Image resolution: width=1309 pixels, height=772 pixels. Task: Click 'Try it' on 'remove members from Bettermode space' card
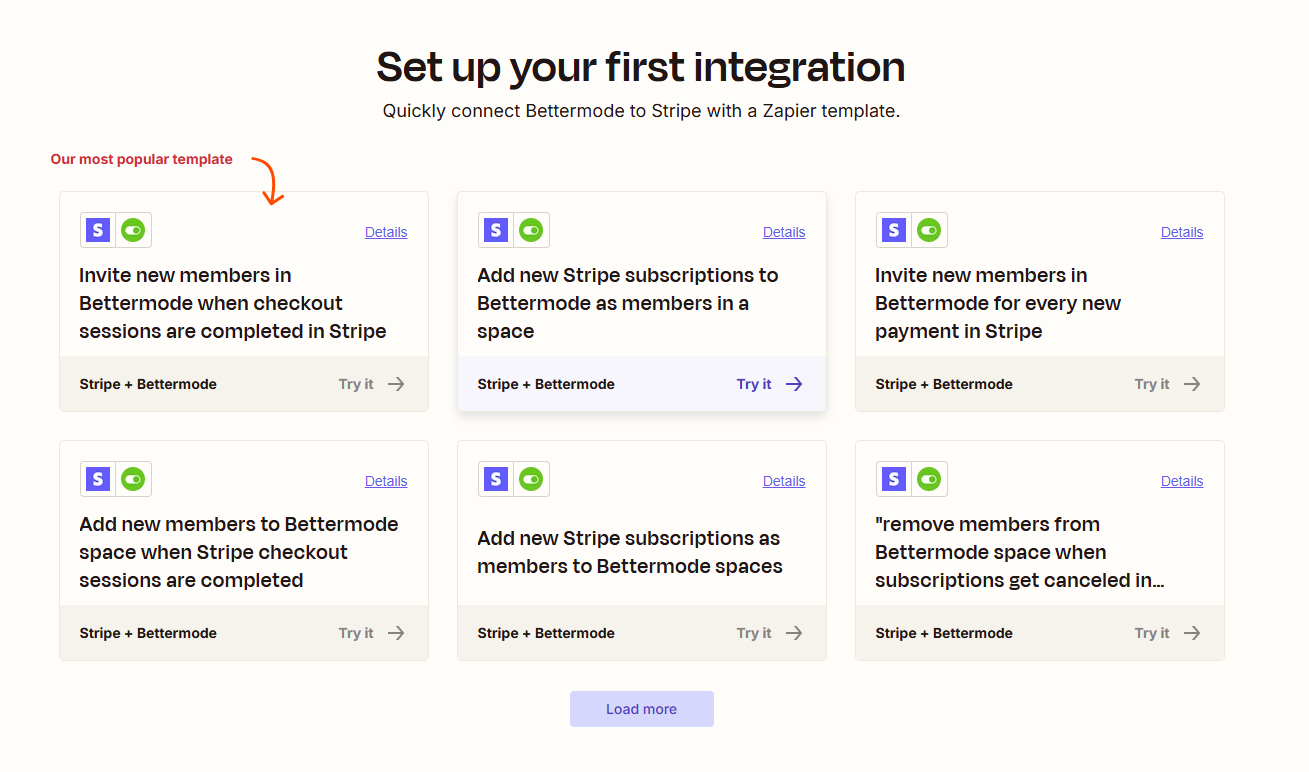[1152, 633]
